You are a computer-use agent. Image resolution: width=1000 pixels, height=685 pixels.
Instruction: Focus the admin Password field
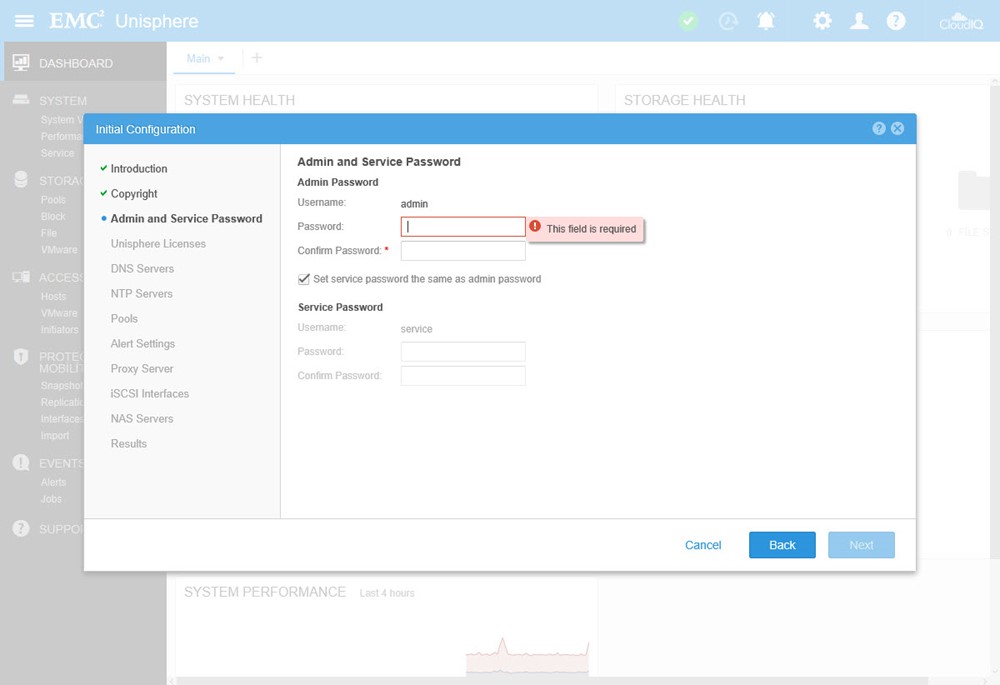(x=463, y=226)
